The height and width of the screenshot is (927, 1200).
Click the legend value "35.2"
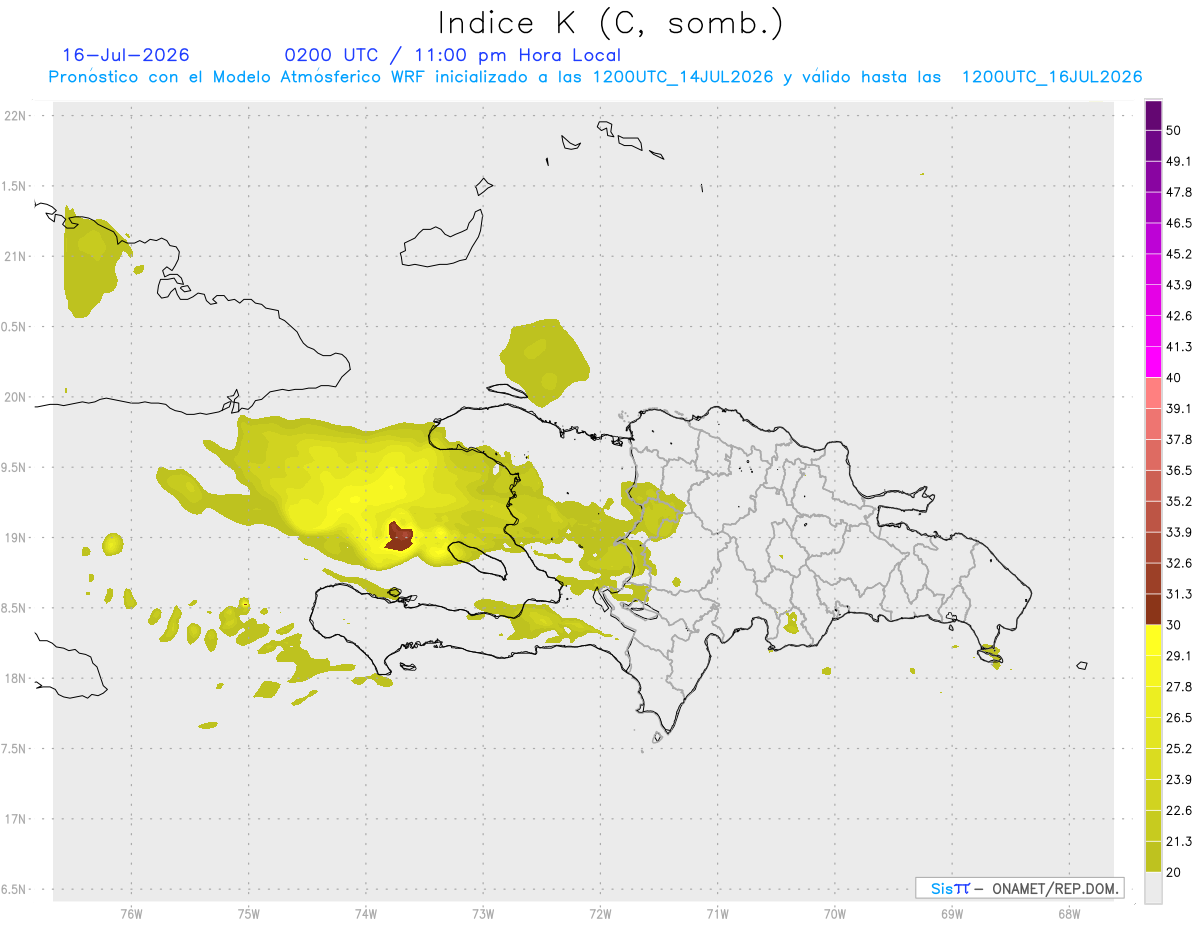click(x=1178, y=501)
